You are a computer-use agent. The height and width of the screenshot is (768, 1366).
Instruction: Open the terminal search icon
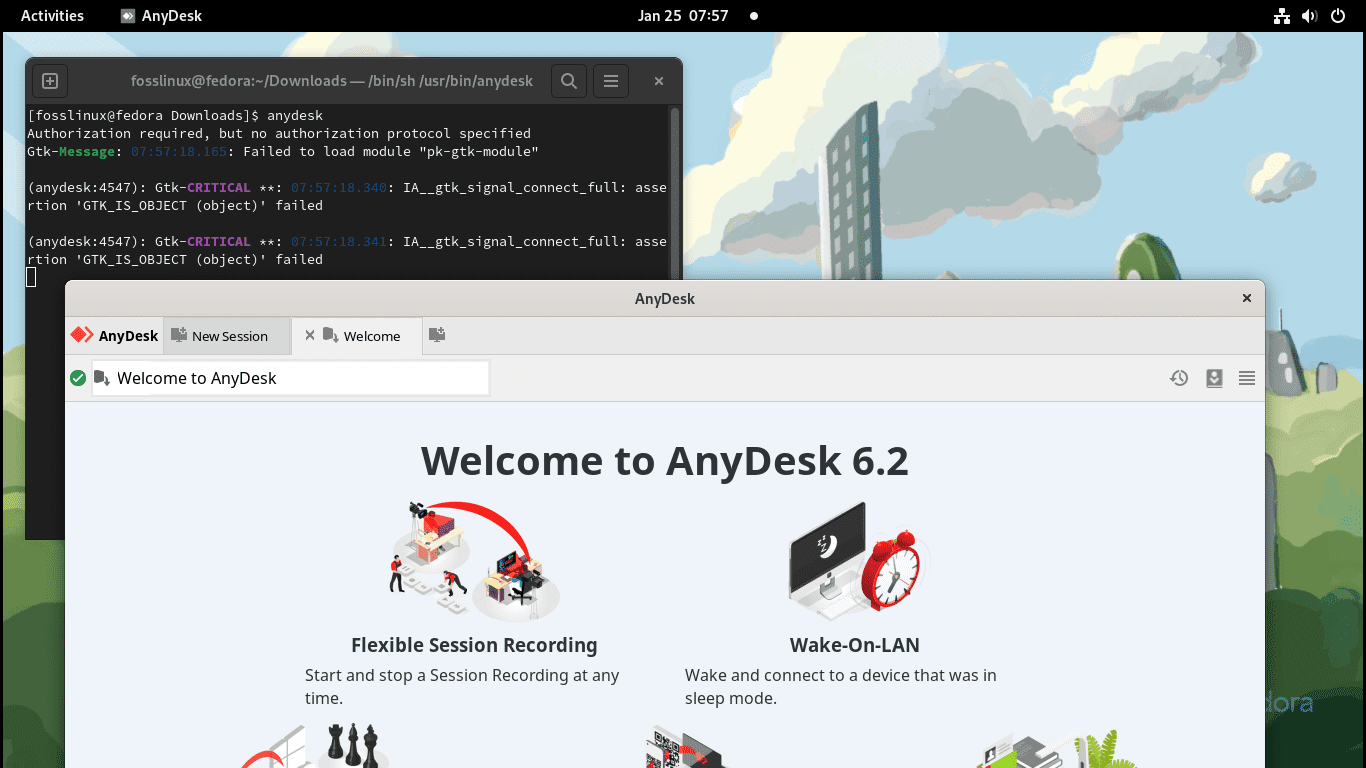point(568,81)
